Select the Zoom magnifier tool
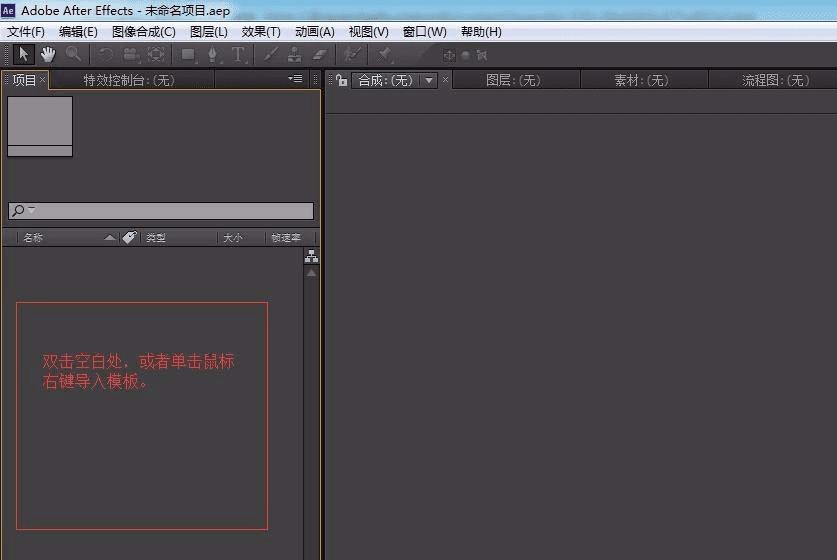The width and height of the screenshot is (837, 560). (x=73, y=54)
